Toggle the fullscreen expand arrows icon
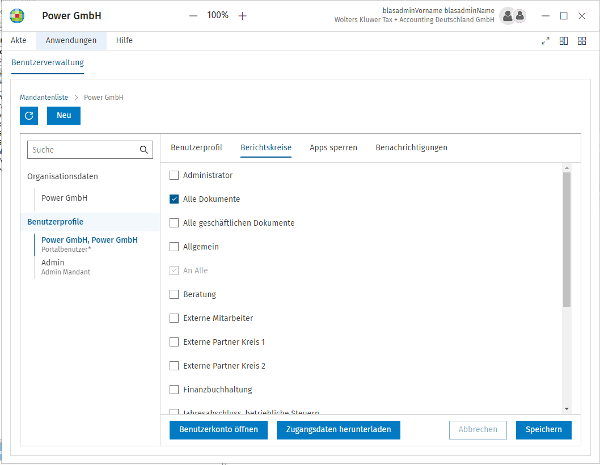Viewport: 600px width, 465px height. (545, 41)
